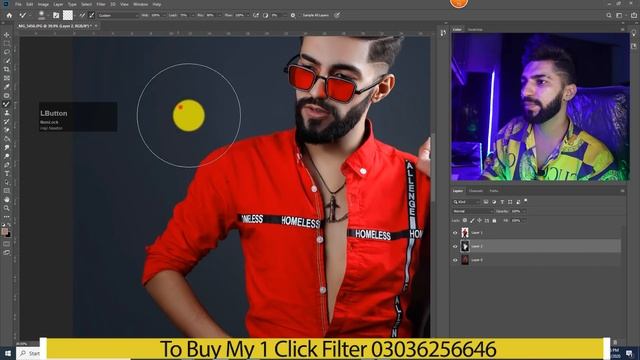Open the Windows Start button
640x360 pixels.
(8, 353)
